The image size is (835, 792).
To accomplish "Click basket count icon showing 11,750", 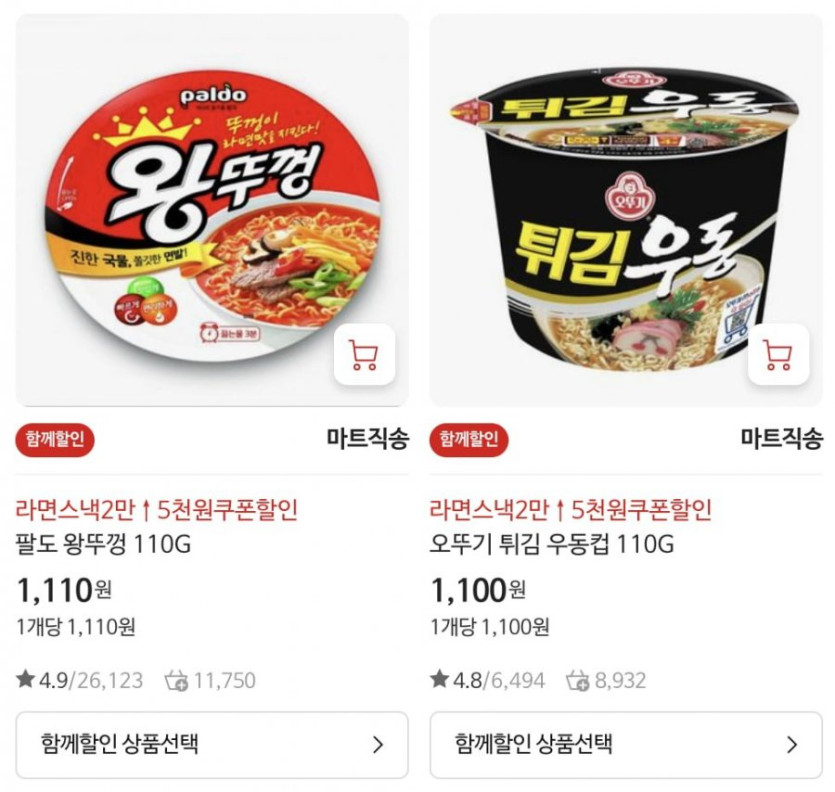I will coord(176,681).
